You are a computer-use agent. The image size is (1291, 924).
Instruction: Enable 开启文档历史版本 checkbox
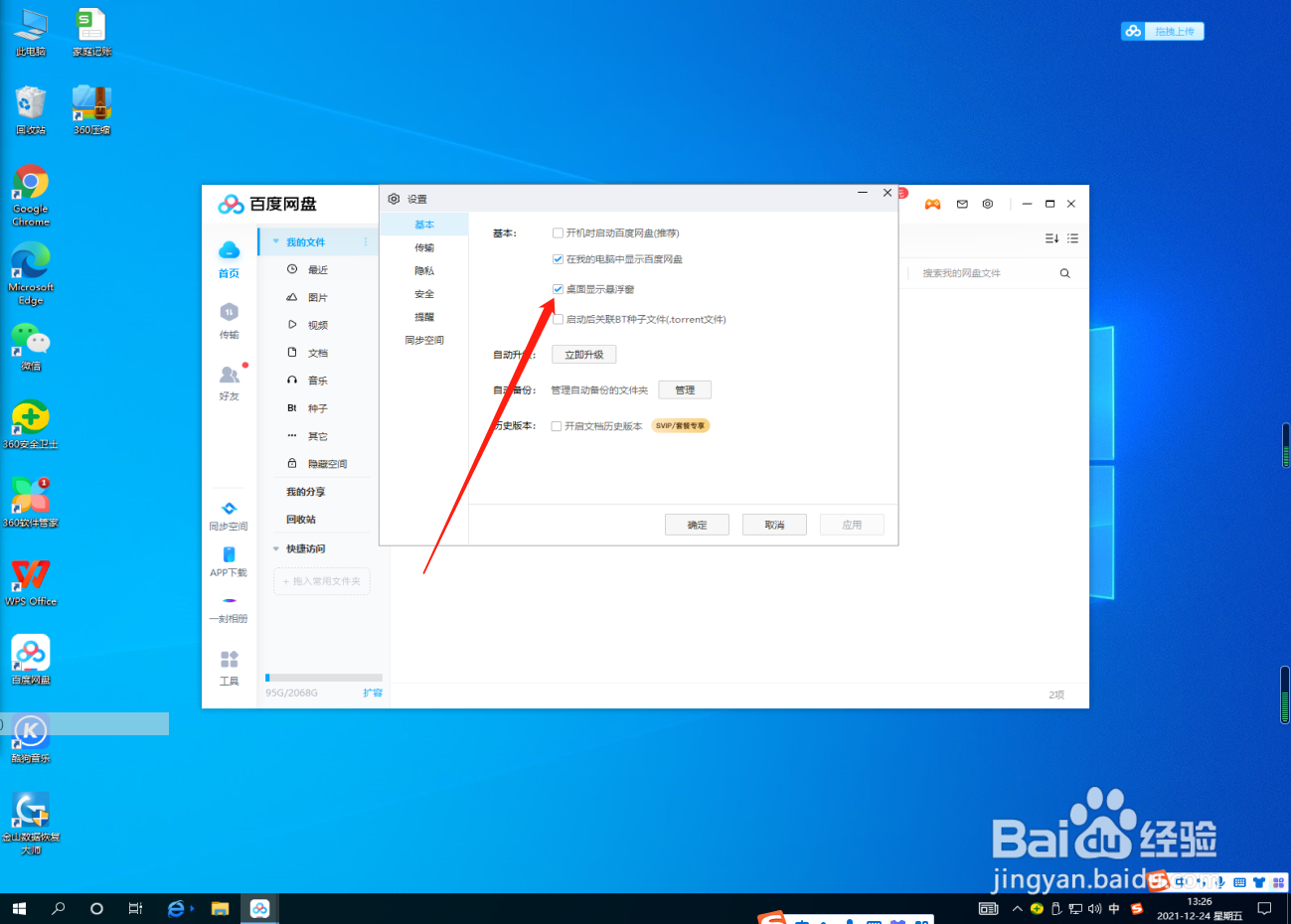click(557, 426)
